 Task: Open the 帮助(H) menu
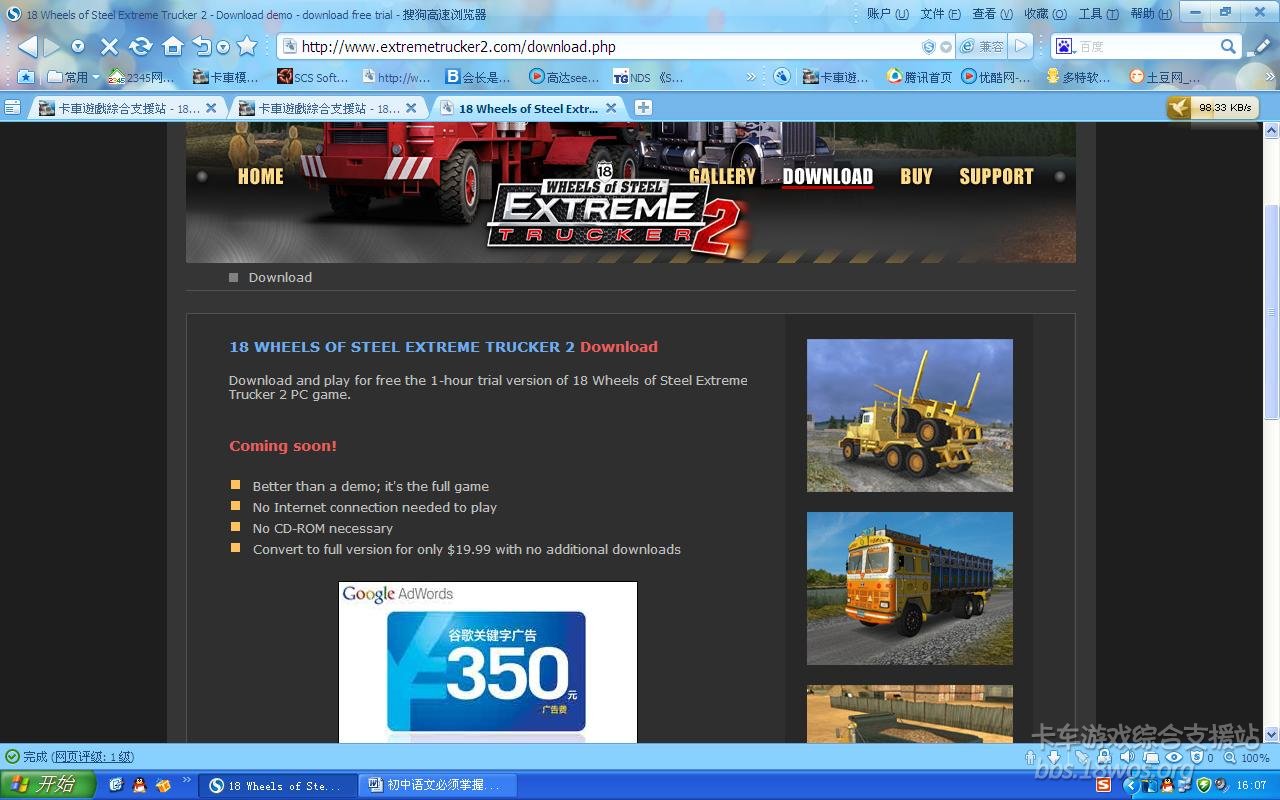1150,14
